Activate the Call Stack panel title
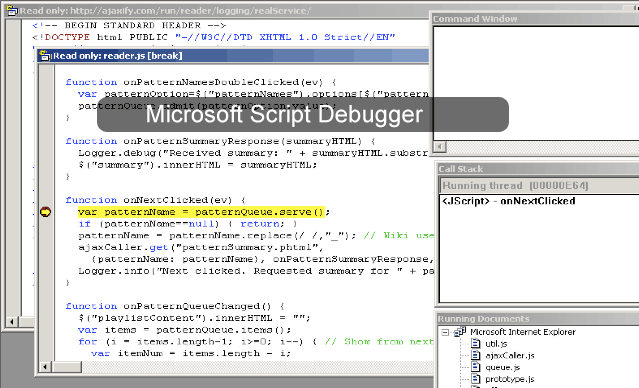Image resolution: width=639 pixels, height=388 pixels. click(538, 169)
